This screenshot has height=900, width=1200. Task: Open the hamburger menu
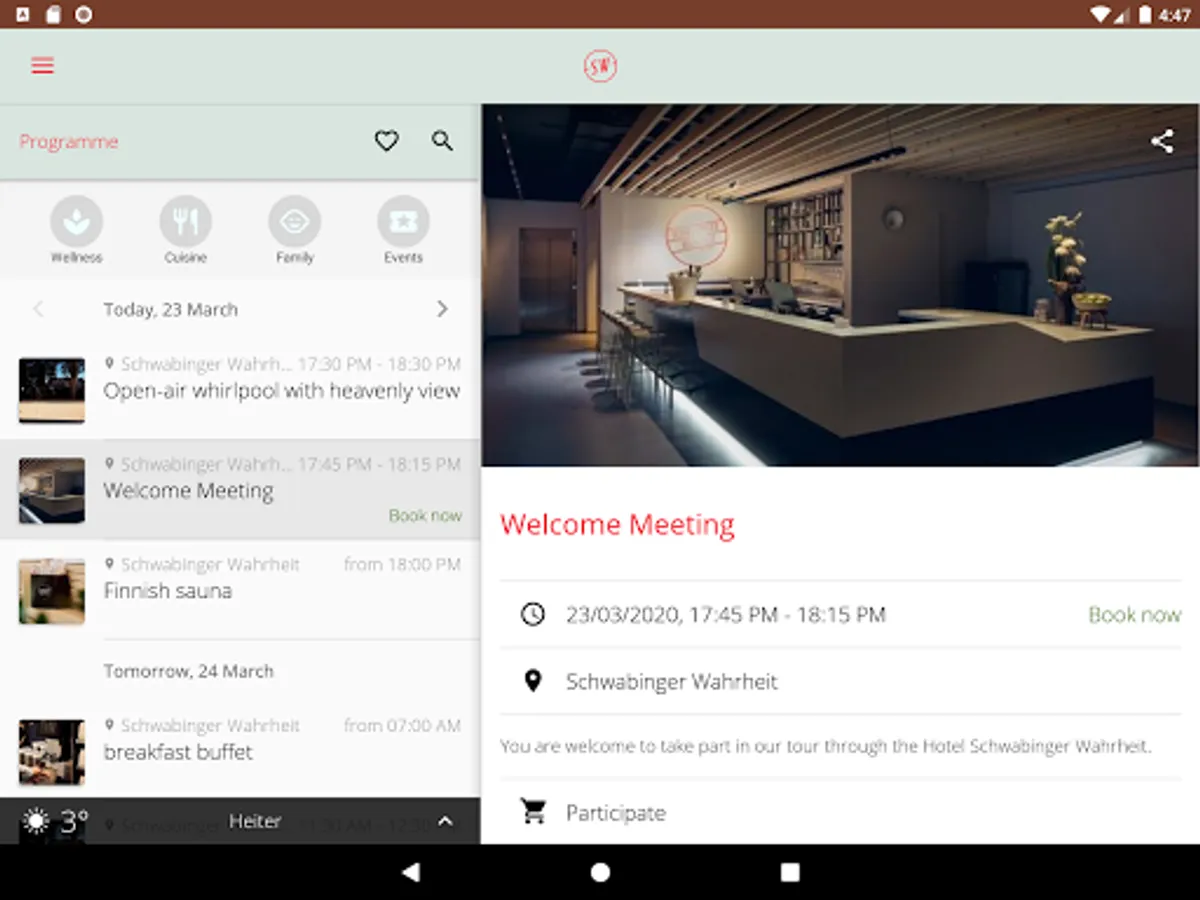42,66
